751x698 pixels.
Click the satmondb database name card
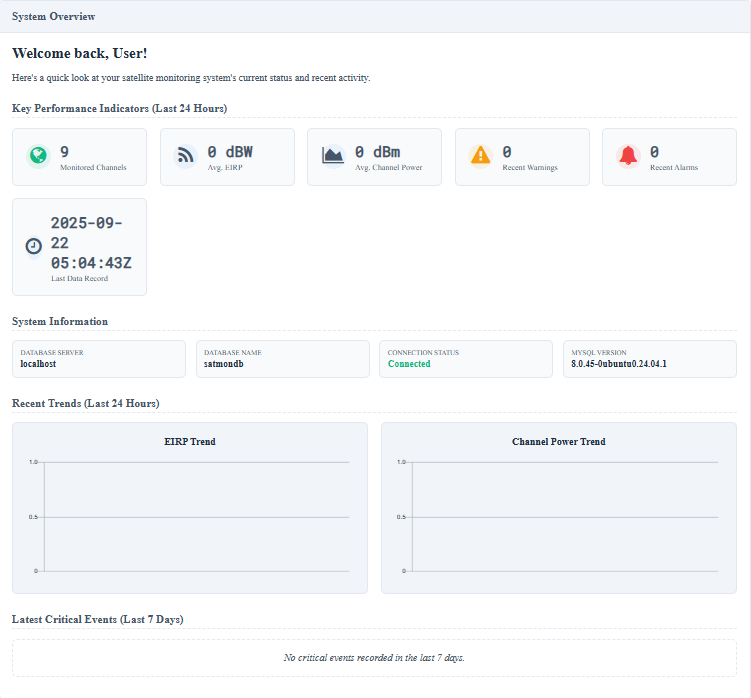(282, 359)
